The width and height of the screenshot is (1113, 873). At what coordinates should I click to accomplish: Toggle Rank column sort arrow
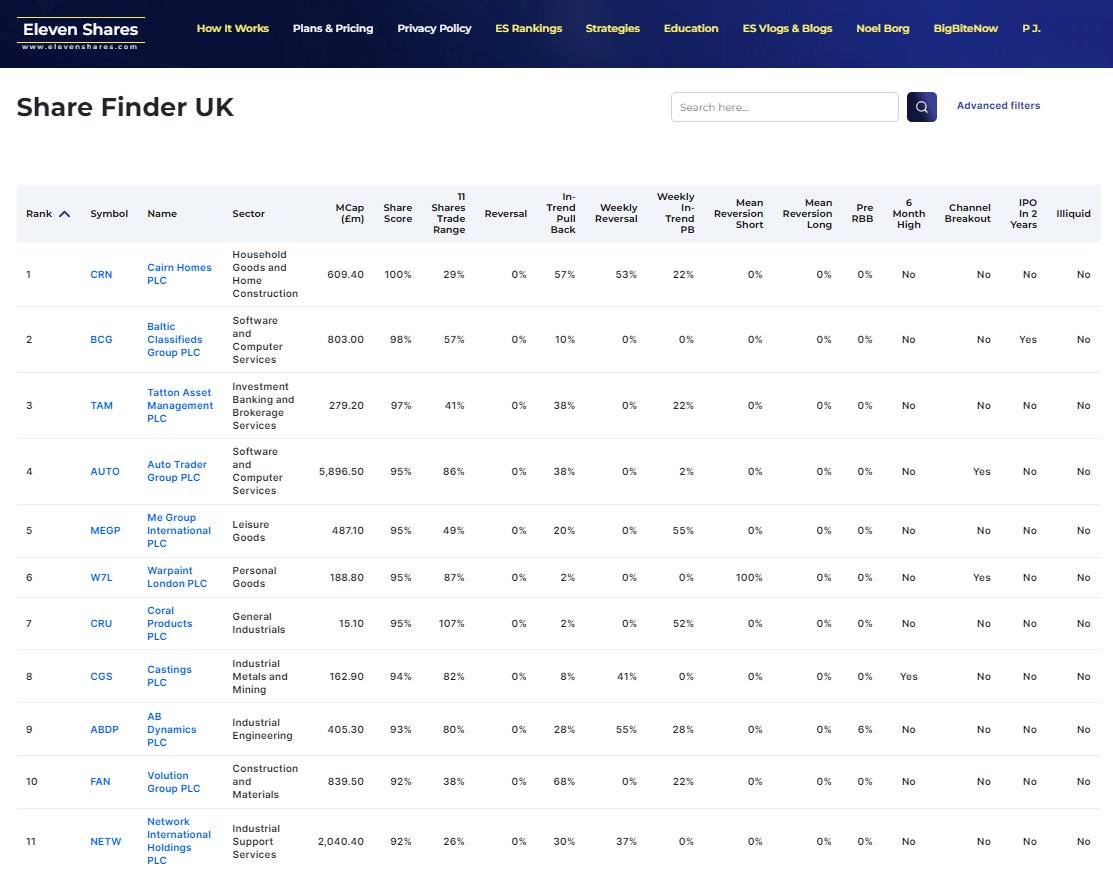click(65, 214)
